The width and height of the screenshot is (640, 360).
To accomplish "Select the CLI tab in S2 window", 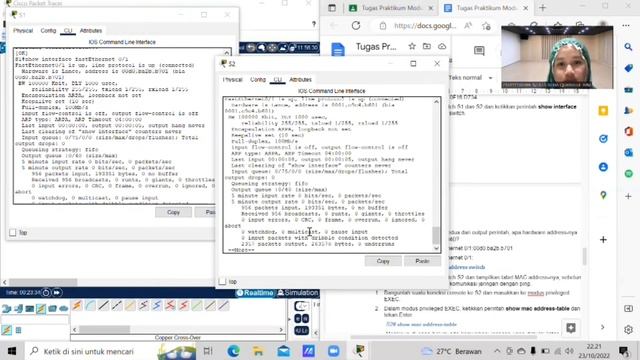I will (278, 80).
